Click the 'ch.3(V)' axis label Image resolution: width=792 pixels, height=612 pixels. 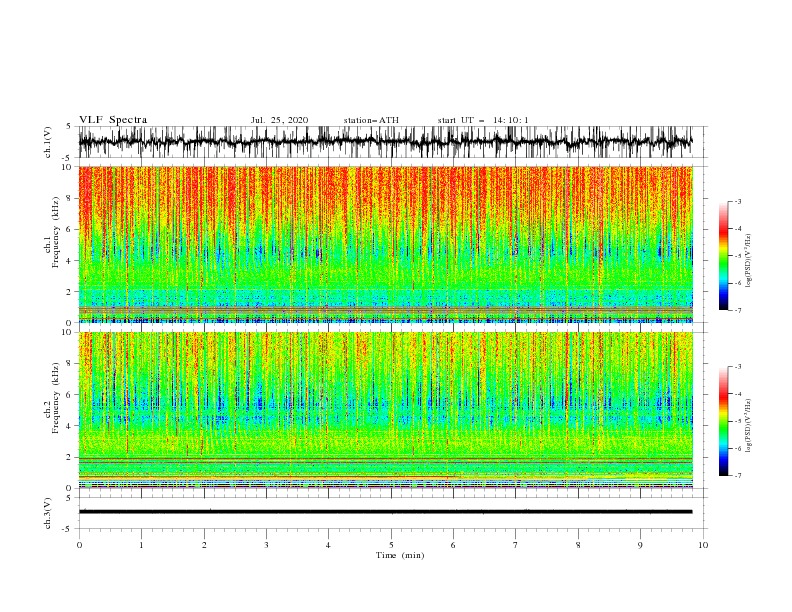(x=48, y=513)
